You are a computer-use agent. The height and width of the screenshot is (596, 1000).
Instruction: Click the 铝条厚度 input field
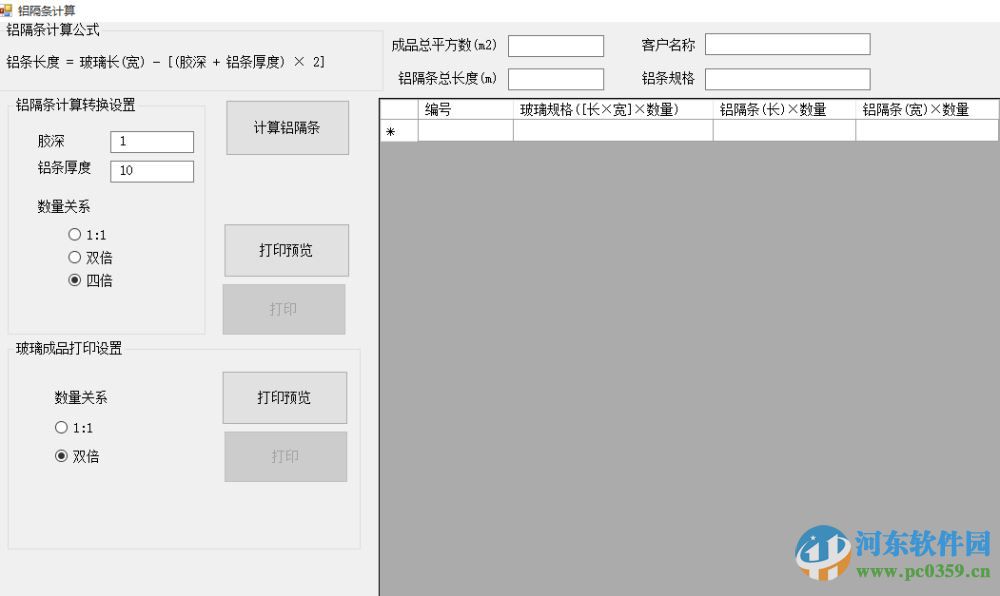pos(151,170)
